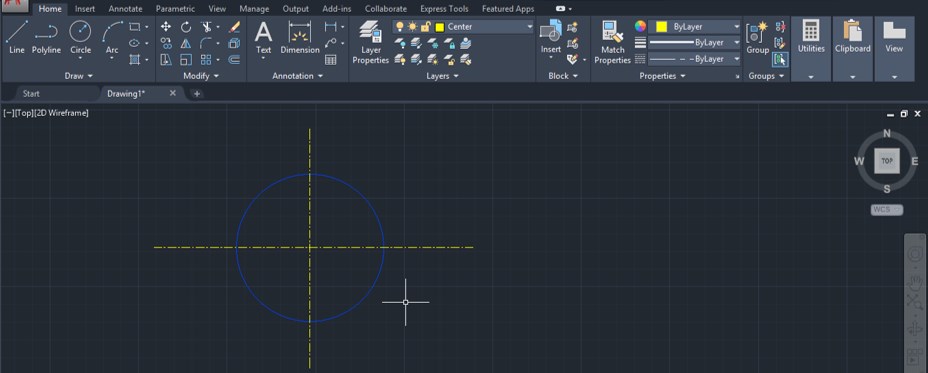Viewport: 928px width, 373px height.
Task: Open the lineweight ByLayer dropdown
Action: (x=736, y=43)
